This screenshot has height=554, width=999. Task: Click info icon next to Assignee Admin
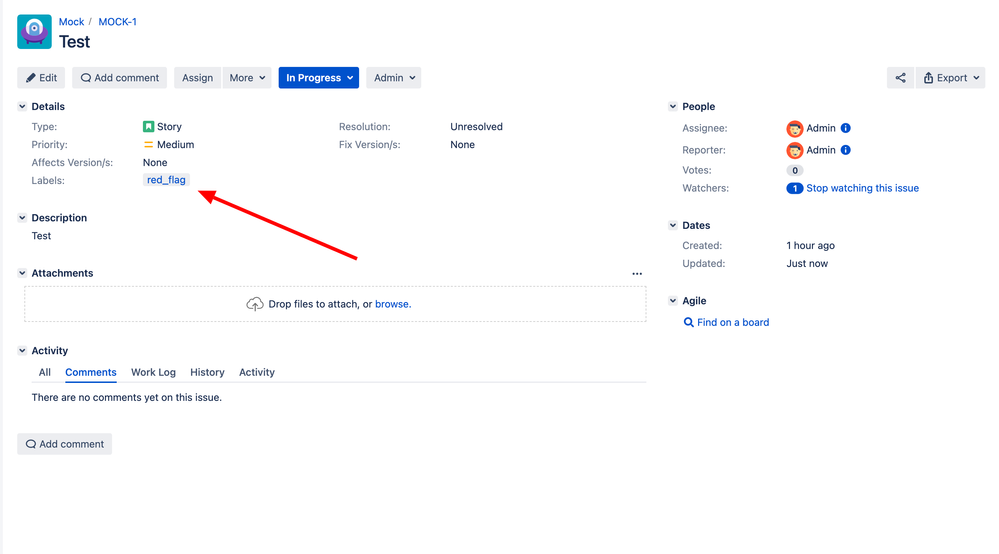click(845, 128)
